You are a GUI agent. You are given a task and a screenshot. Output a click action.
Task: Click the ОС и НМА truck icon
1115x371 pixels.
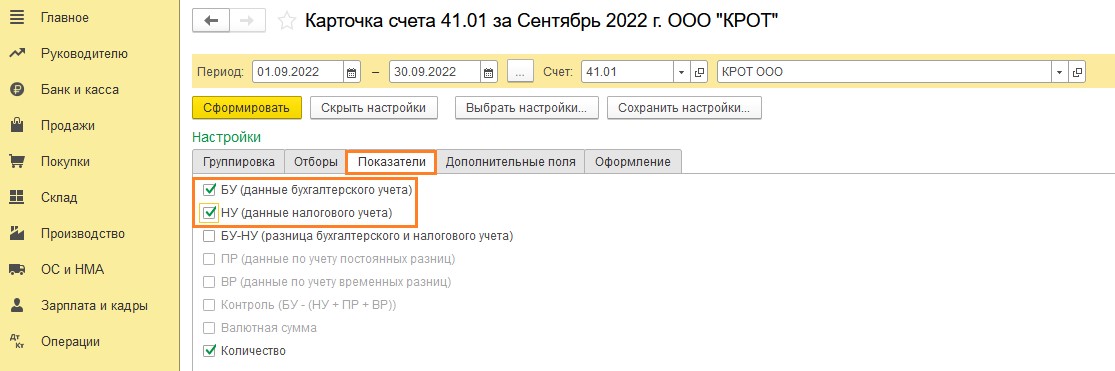click(18, 269)
